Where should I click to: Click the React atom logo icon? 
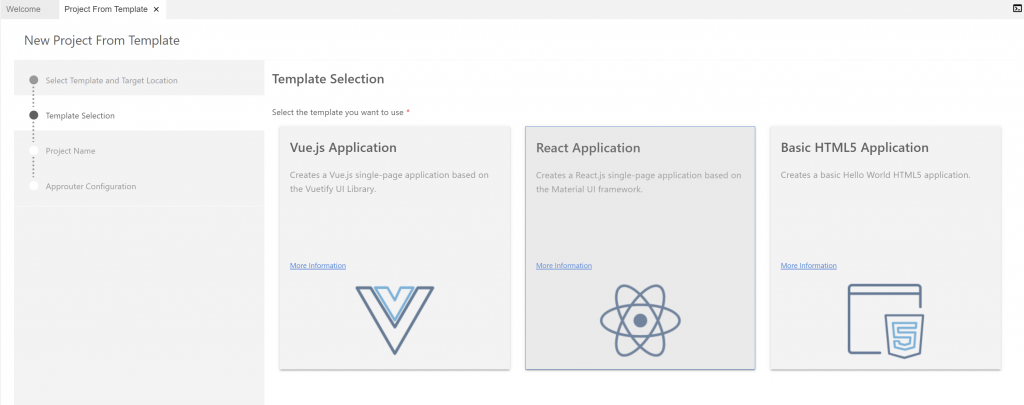640,320
